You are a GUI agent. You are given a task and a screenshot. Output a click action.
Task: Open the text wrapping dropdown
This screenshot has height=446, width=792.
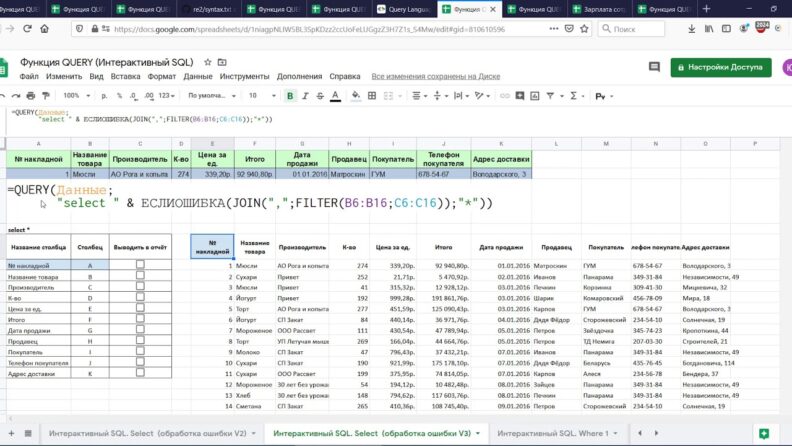[x=461, y=95]
